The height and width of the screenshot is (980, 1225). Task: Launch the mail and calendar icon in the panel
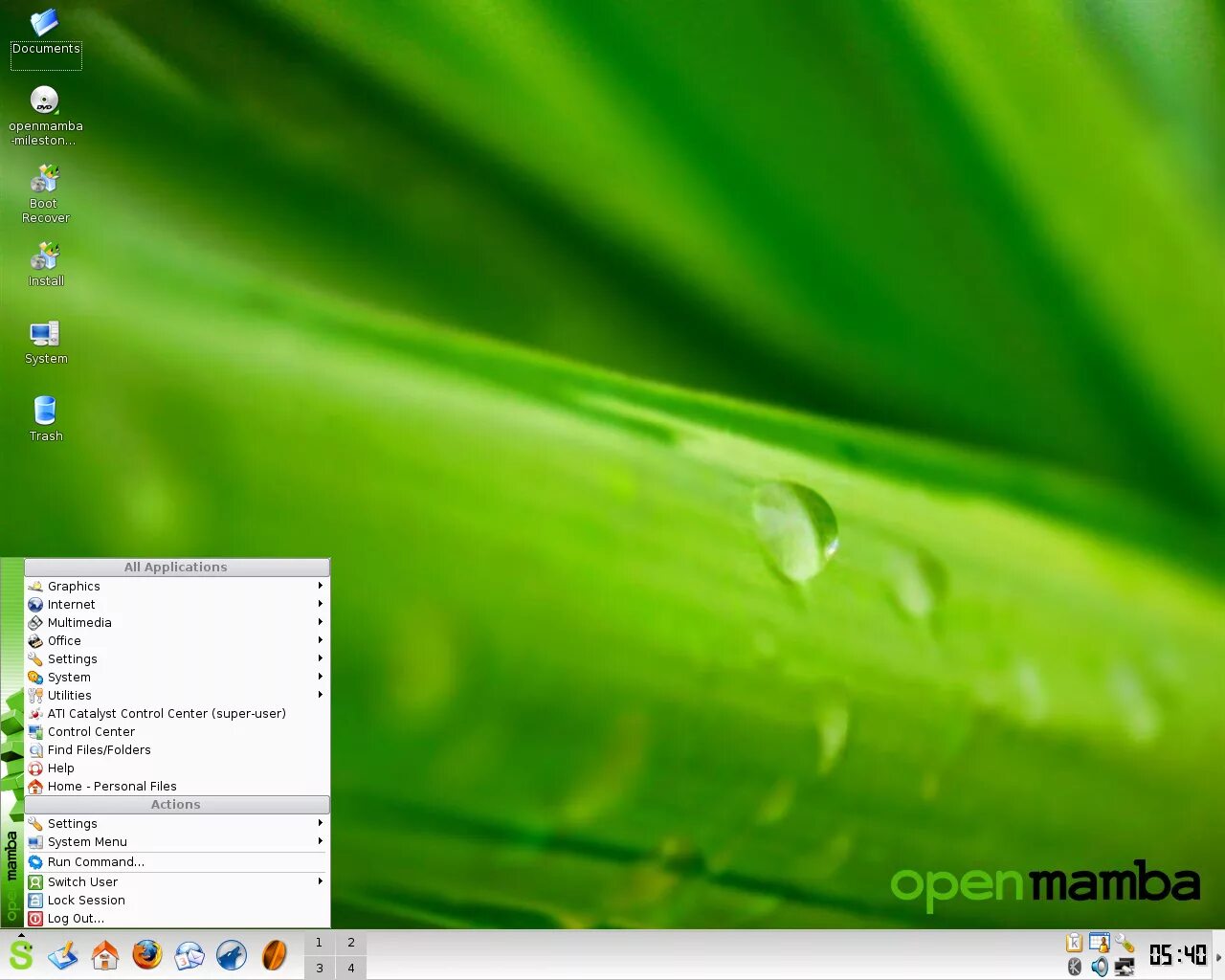(189, 955)
